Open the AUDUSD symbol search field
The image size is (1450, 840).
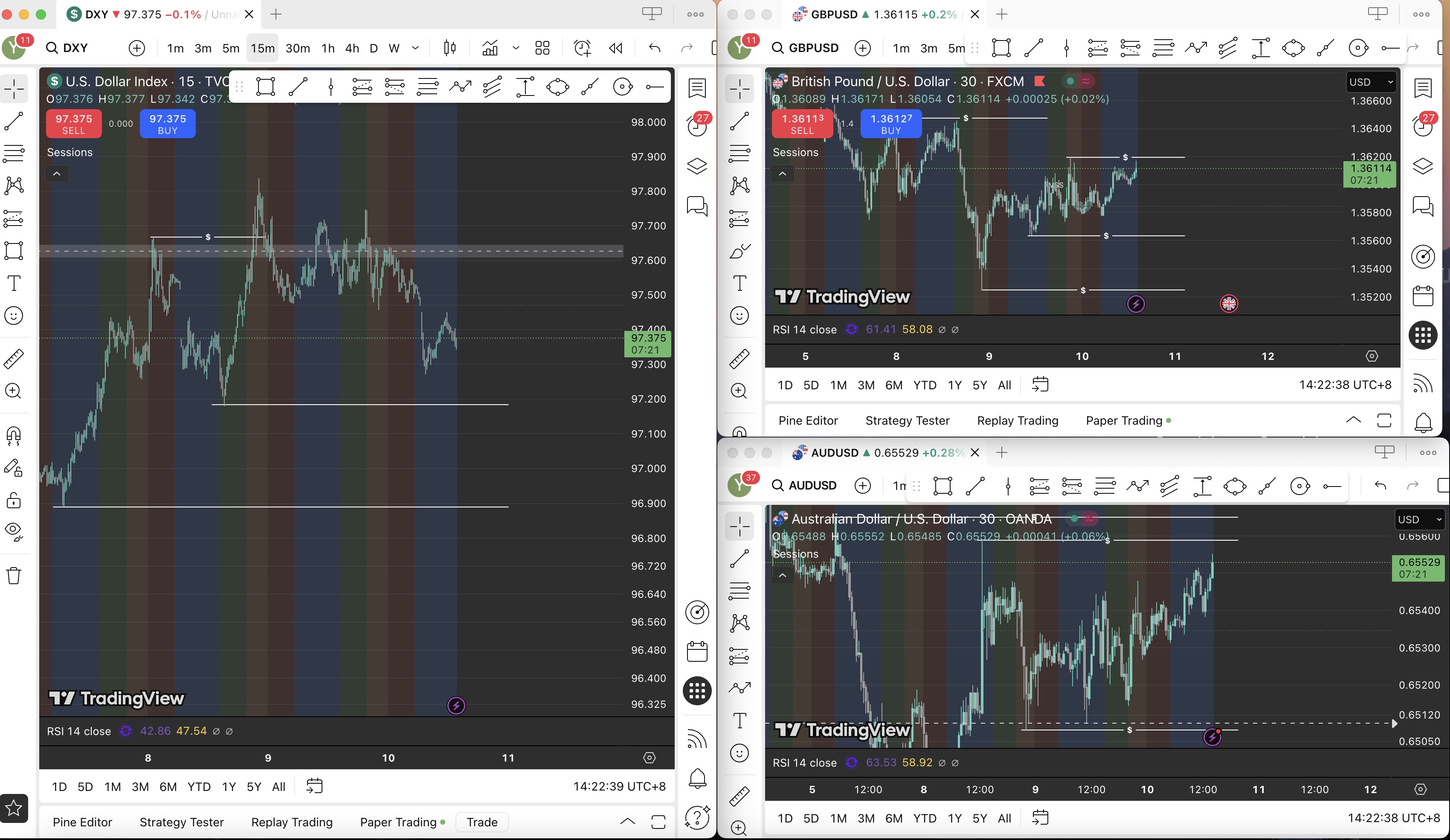(x=805, y=486)
